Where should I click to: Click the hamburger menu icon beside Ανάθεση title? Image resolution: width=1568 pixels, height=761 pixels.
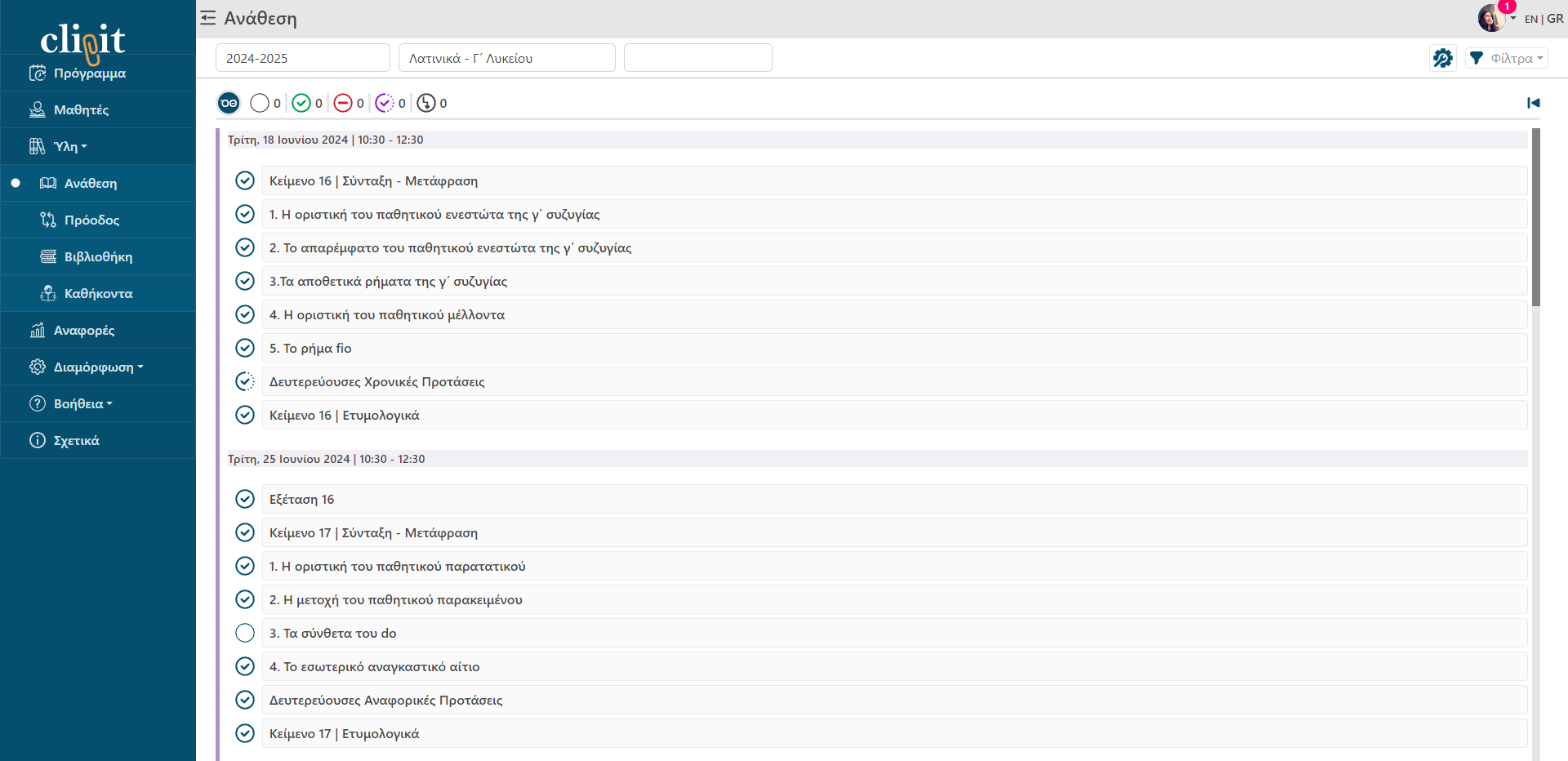(x=208, y=18)
